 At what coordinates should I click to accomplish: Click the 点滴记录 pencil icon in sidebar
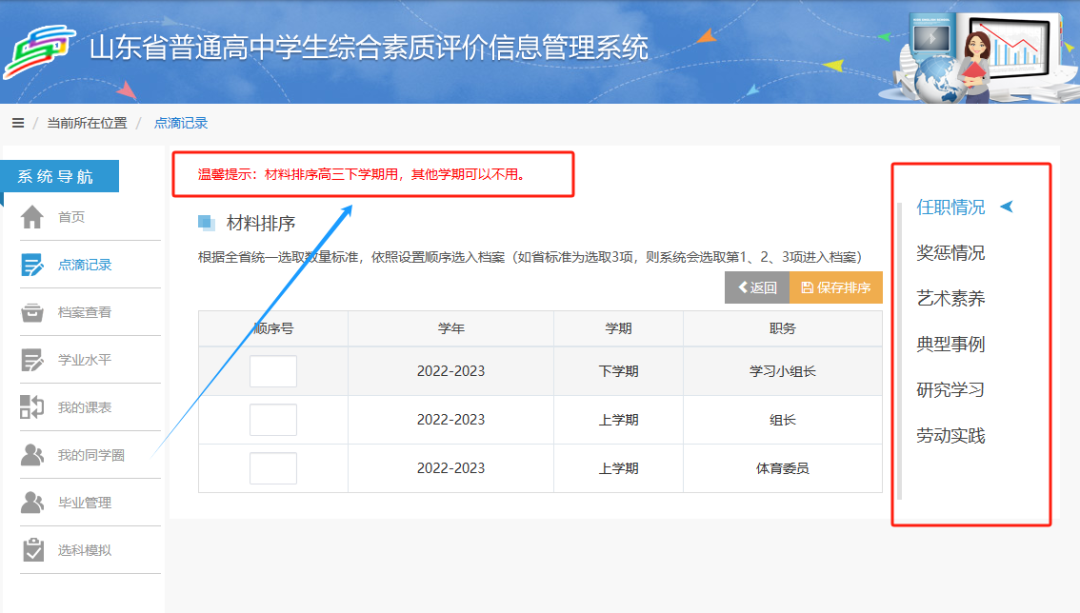(33, 265)
